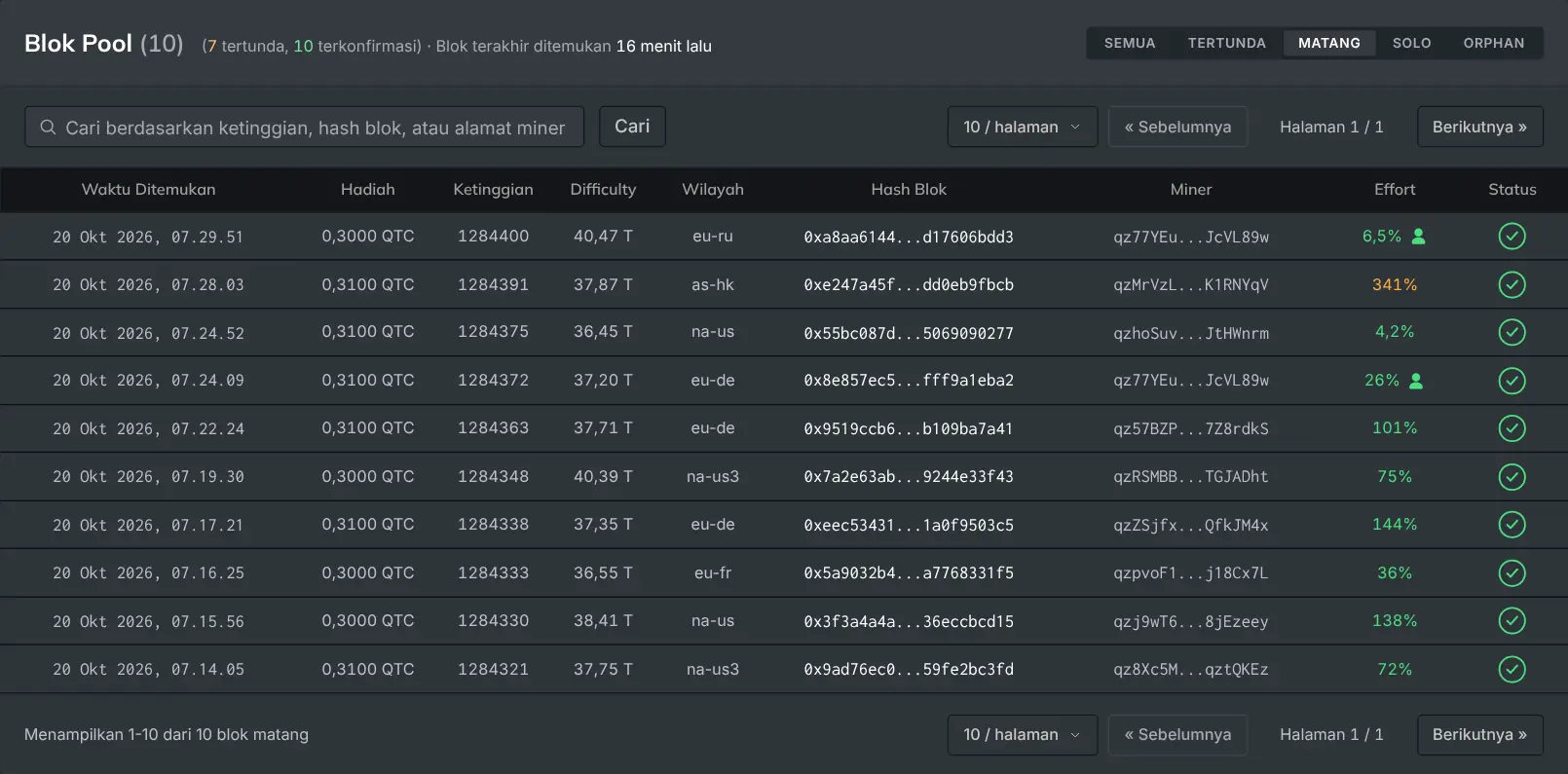
Task: Click the Cari search button
Action: 632,127
